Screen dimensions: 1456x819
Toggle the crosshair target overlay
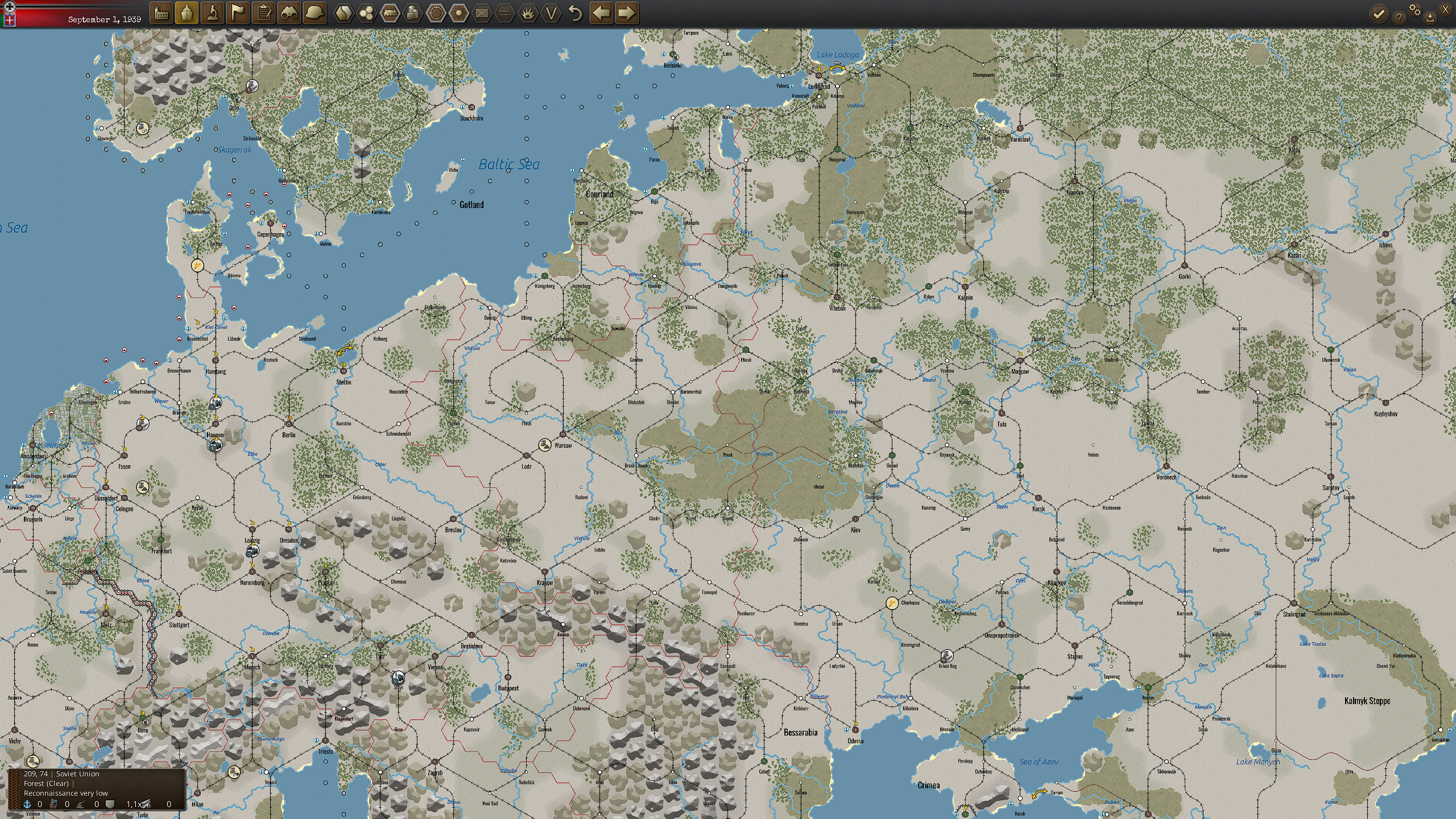(x=436, y=13)
